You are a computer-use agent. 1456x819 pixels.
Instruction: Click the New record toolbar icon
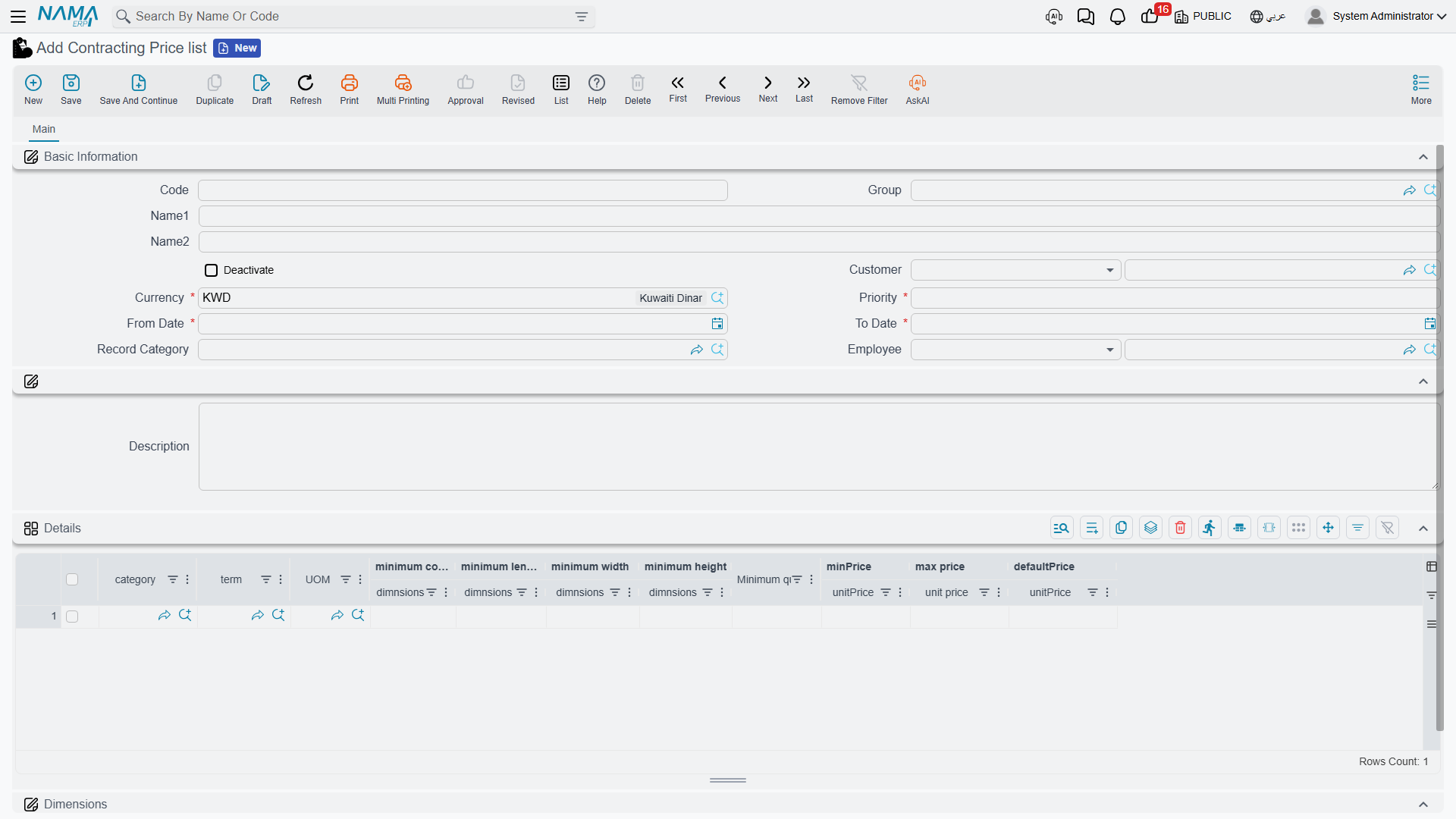pyautogui.click(x=33, y=89)
